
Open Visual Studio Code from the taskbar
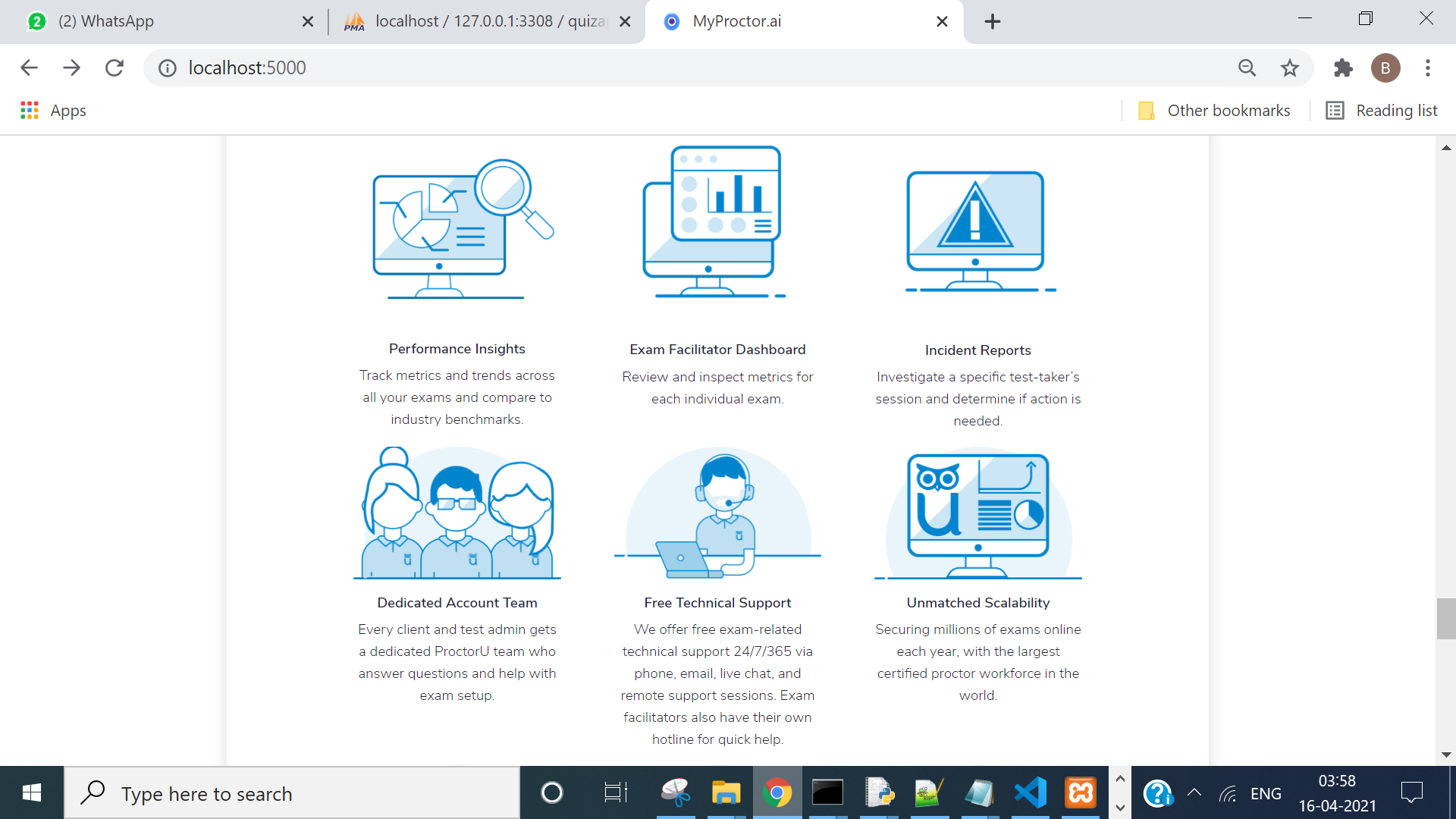[x=1030, y=793]
